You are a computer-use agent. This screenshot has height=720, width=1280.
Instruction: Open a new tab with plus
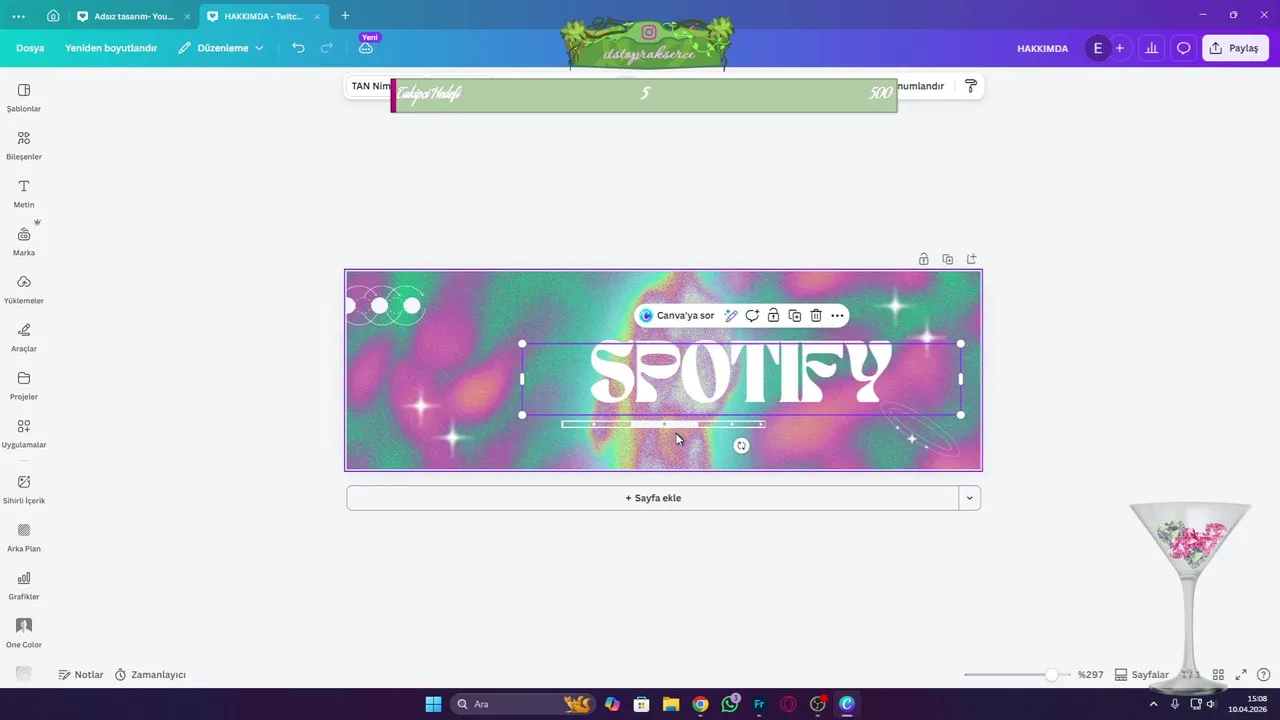tap(345, 16)
